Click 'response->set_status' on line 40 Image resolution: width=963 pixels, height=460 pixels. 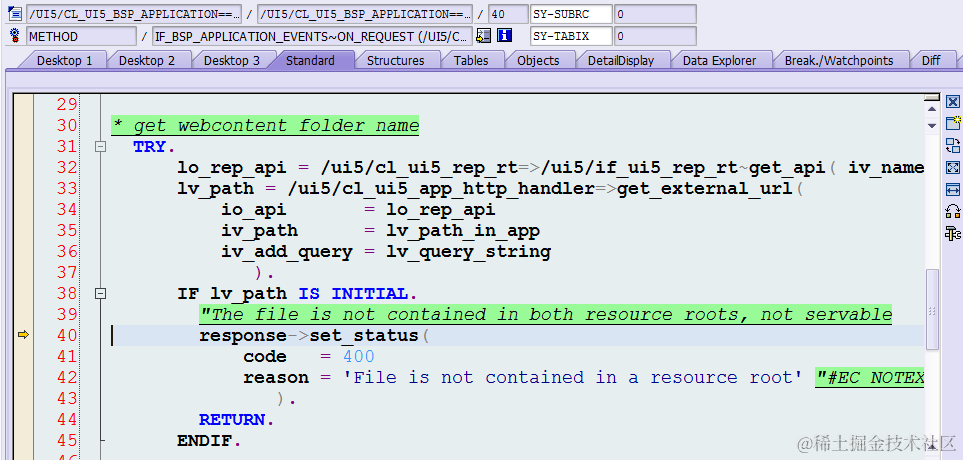point(309,336)
